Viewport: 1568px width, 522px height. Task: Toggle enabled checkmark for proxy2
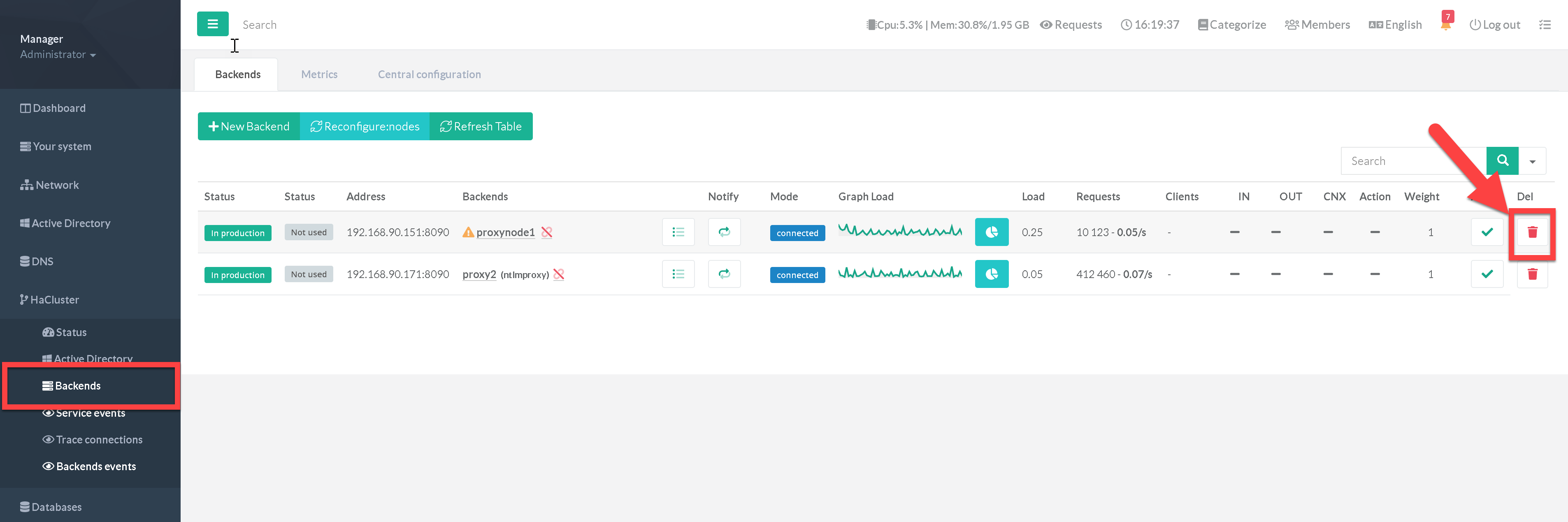[x=1487, y=274]
